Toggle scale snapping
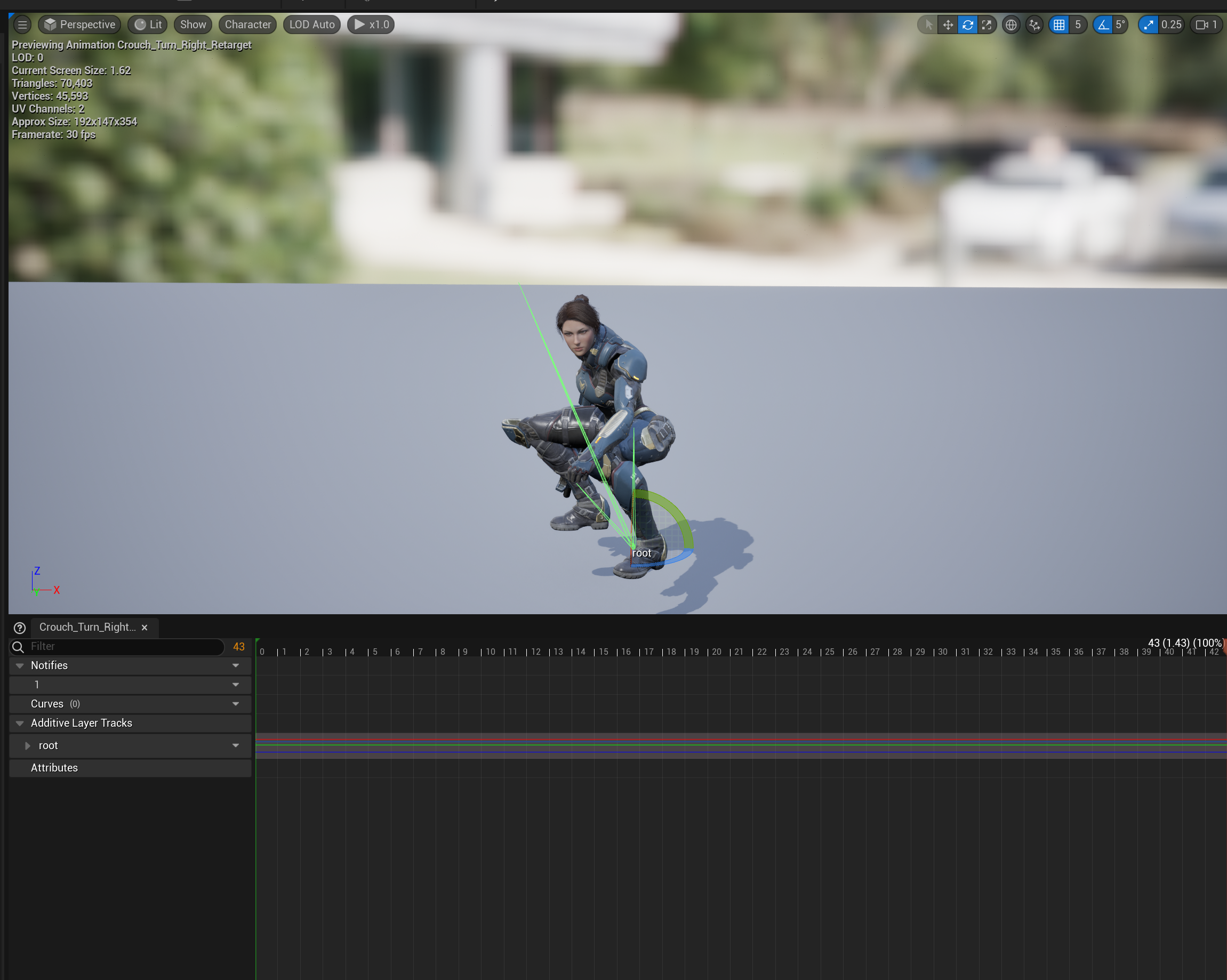Screen dimensions: 1227x980 coord(1149,25)
